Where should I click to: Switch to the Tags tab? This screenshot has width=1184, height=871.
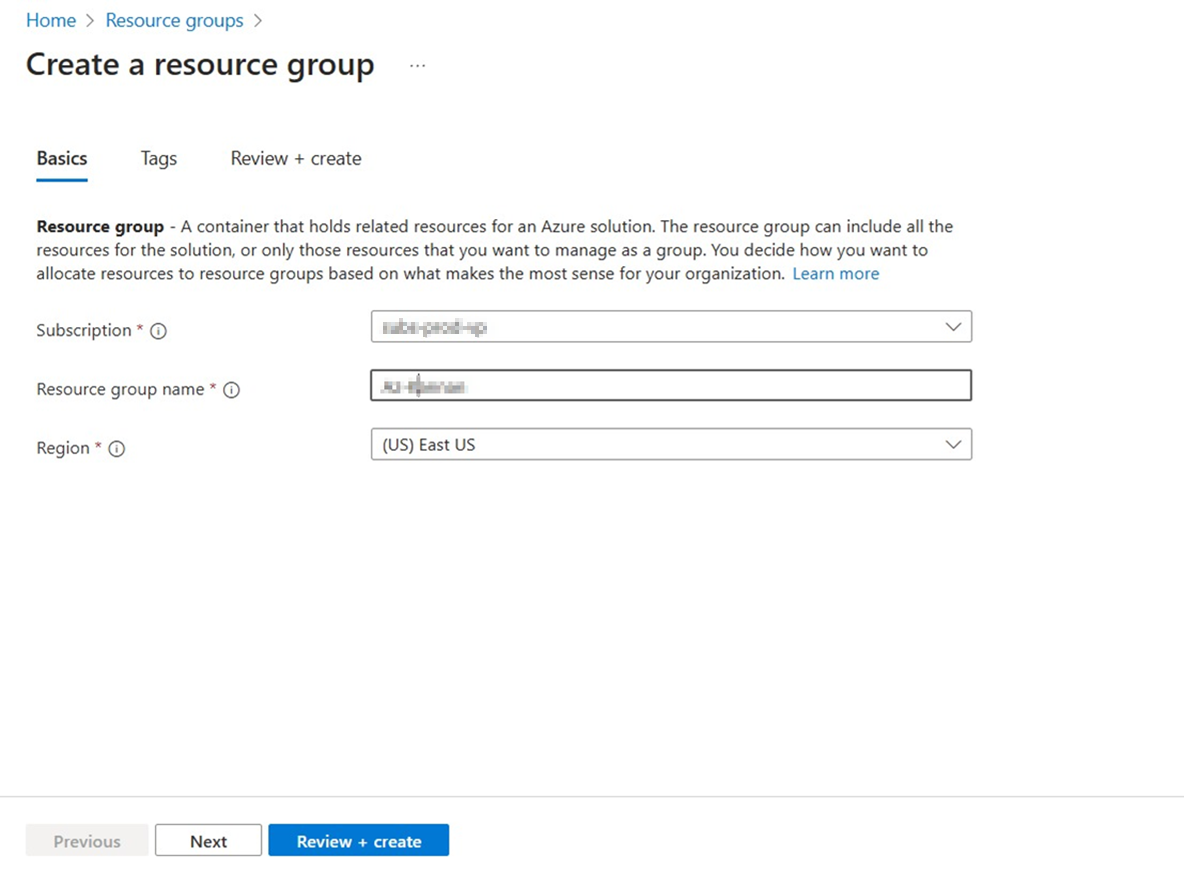point(159,159)
